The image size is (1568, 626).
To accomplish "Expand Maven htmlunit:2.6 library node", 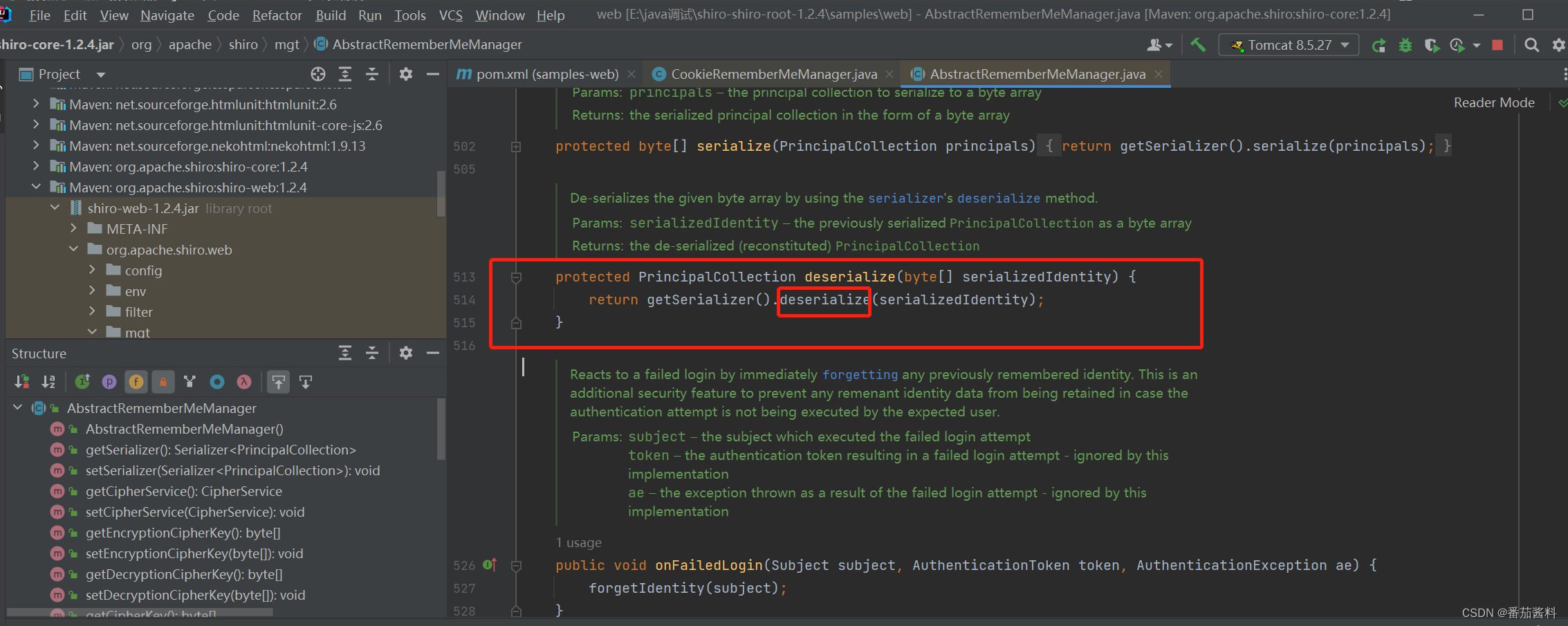I will click(36, 104).
